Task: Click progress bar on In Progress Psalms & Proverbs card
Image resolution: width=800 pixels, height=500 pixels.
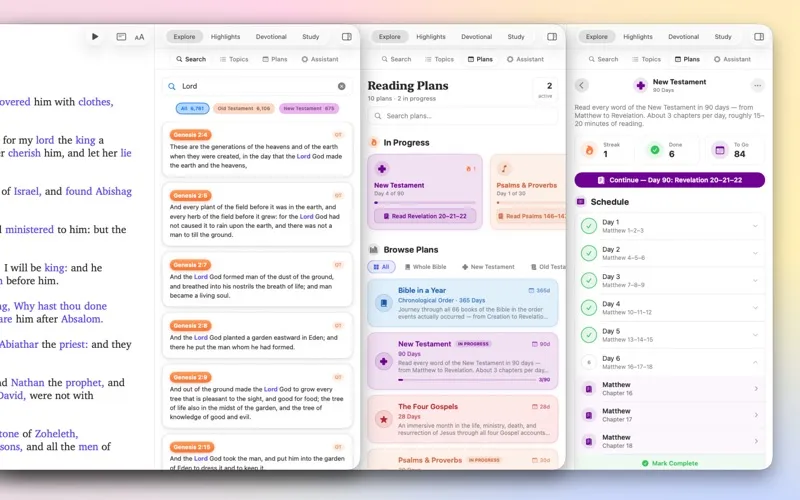Action: pos(531,203)
